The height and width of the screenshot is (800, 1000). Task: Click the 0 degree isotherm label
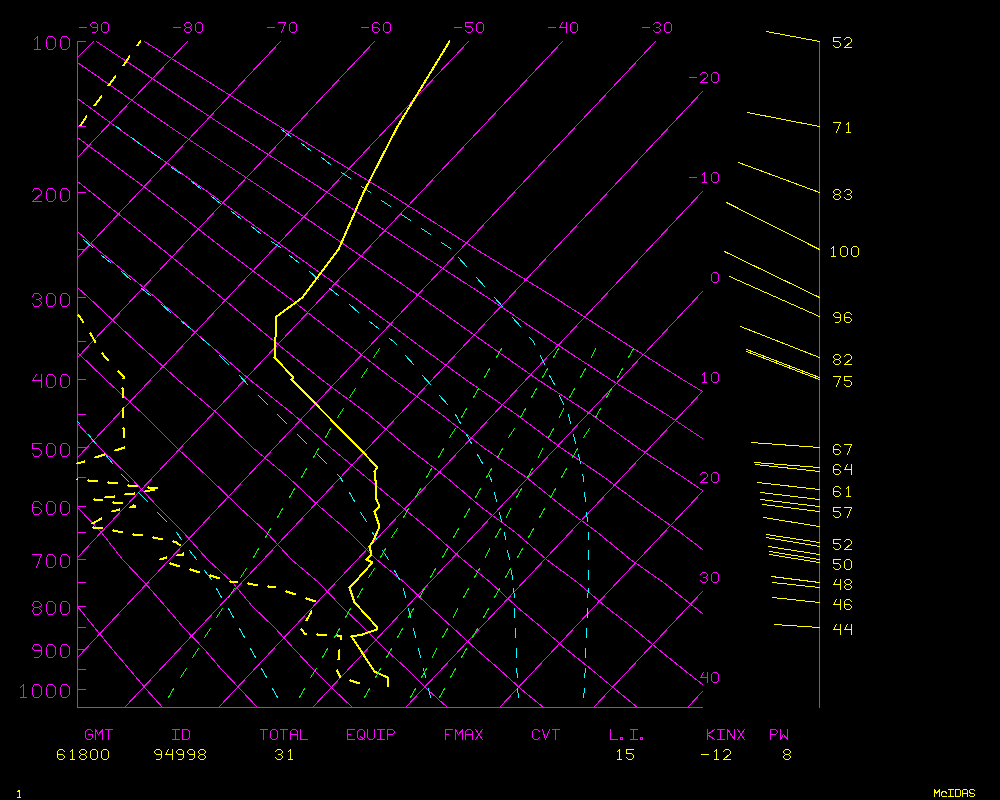click(715, 278)
